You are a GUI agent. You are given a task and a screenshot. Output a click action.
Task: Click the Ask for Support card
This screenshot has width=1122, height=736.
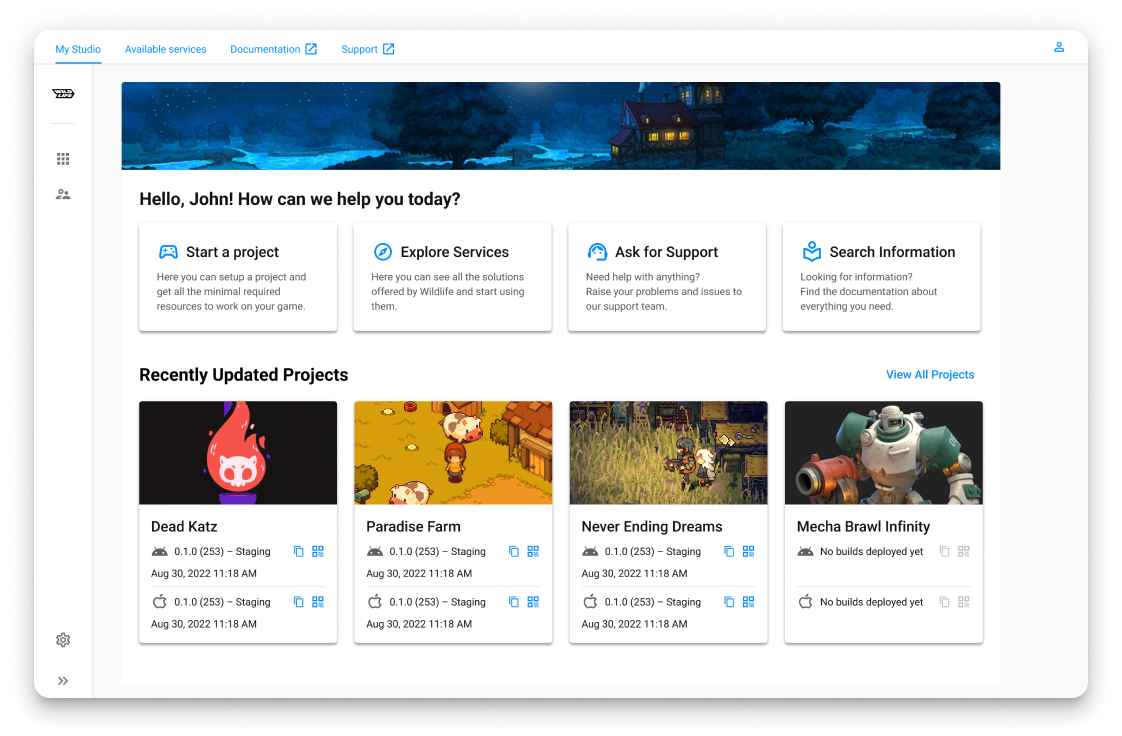667,277
